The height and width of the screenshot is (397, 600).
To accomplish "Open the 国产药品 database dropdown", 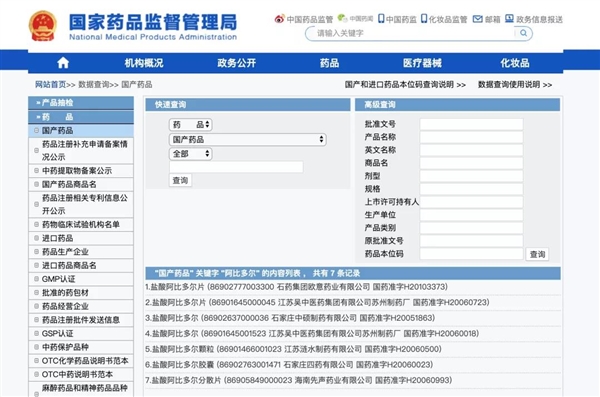I will 248,139.
